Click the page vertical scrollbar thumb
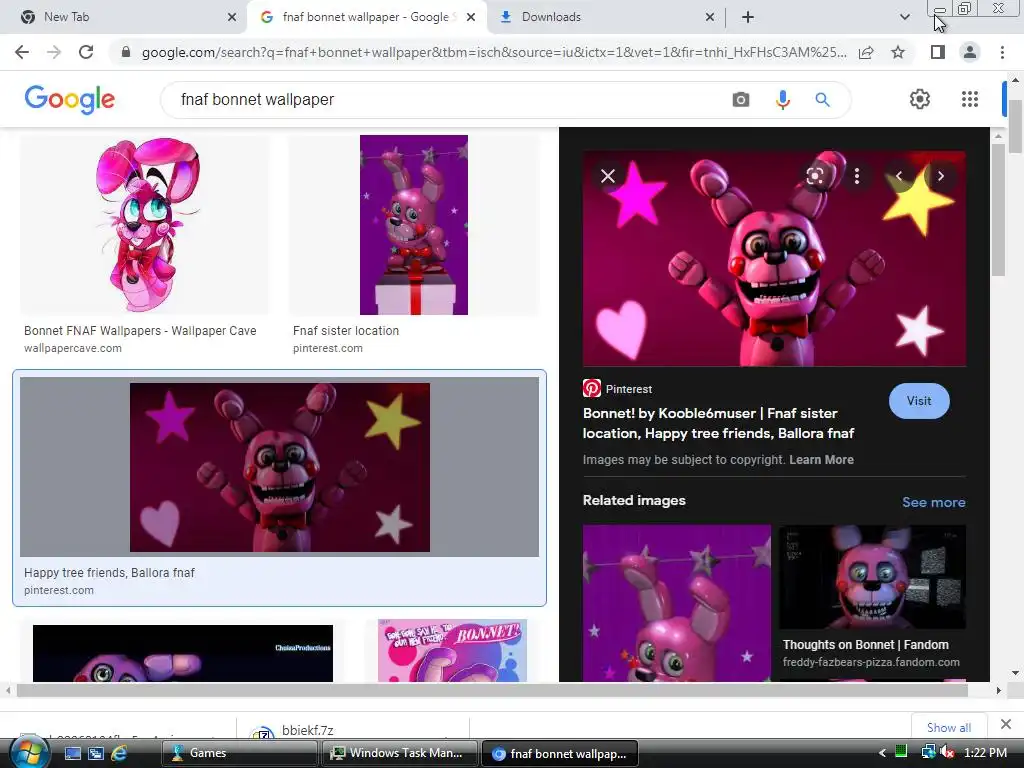 click(1015, 126)
